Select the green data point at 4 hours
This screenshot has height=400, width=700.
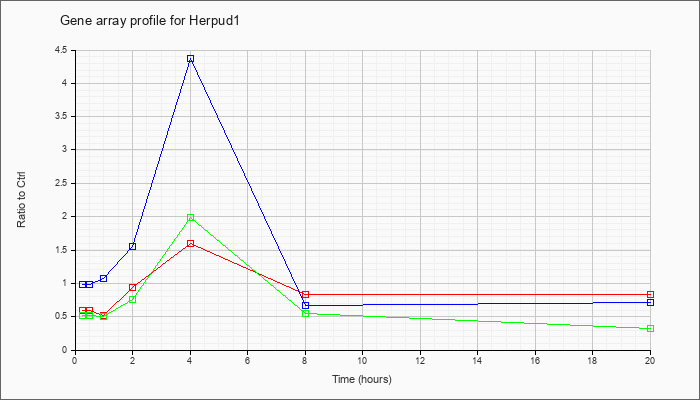coord(191,217)
